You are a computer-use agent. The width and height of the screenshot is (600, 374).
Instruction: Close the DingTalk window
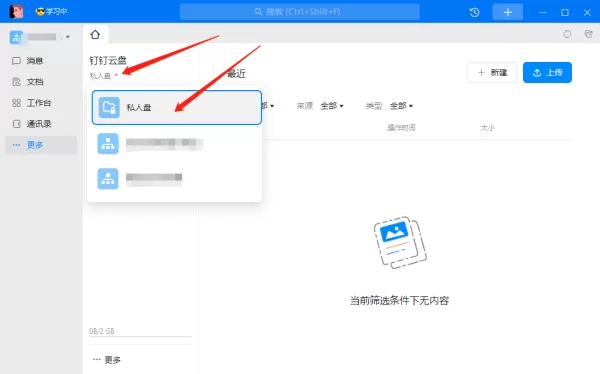587,12
